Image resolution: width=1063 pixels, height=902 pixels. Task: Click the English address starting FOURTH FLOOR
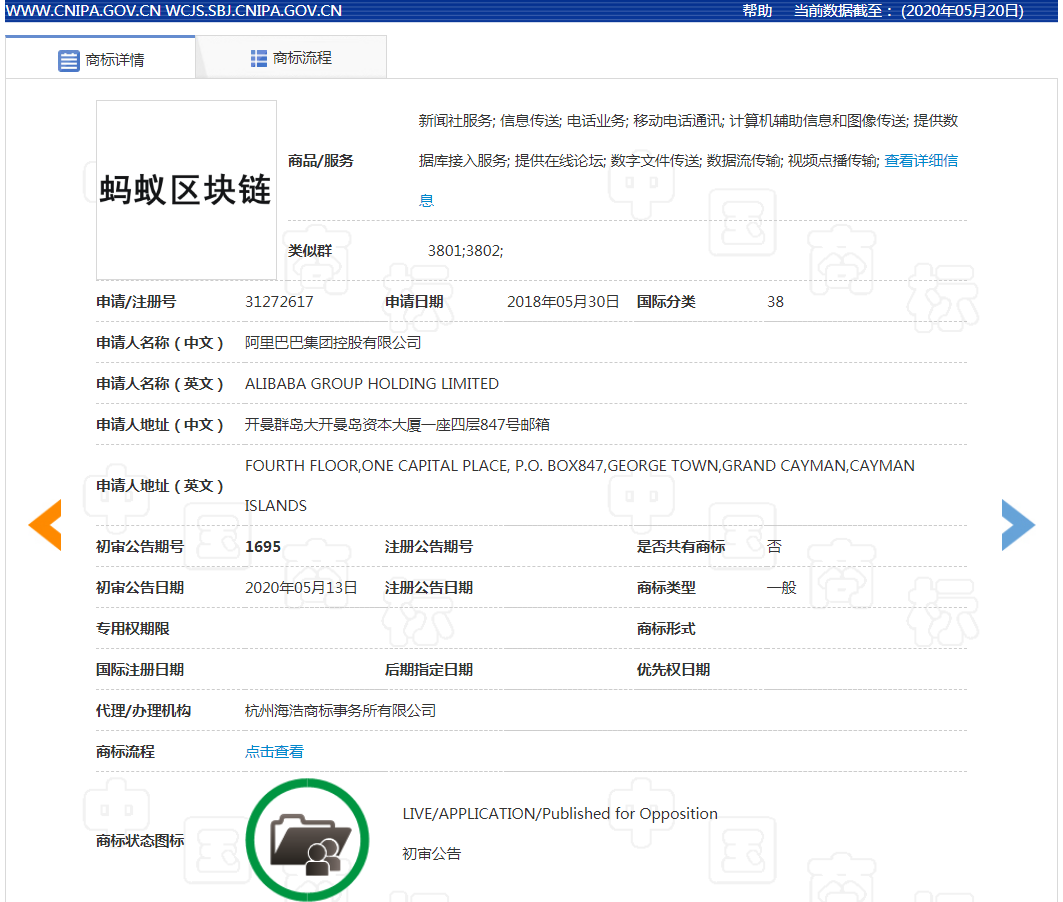[x=580, y=485]
